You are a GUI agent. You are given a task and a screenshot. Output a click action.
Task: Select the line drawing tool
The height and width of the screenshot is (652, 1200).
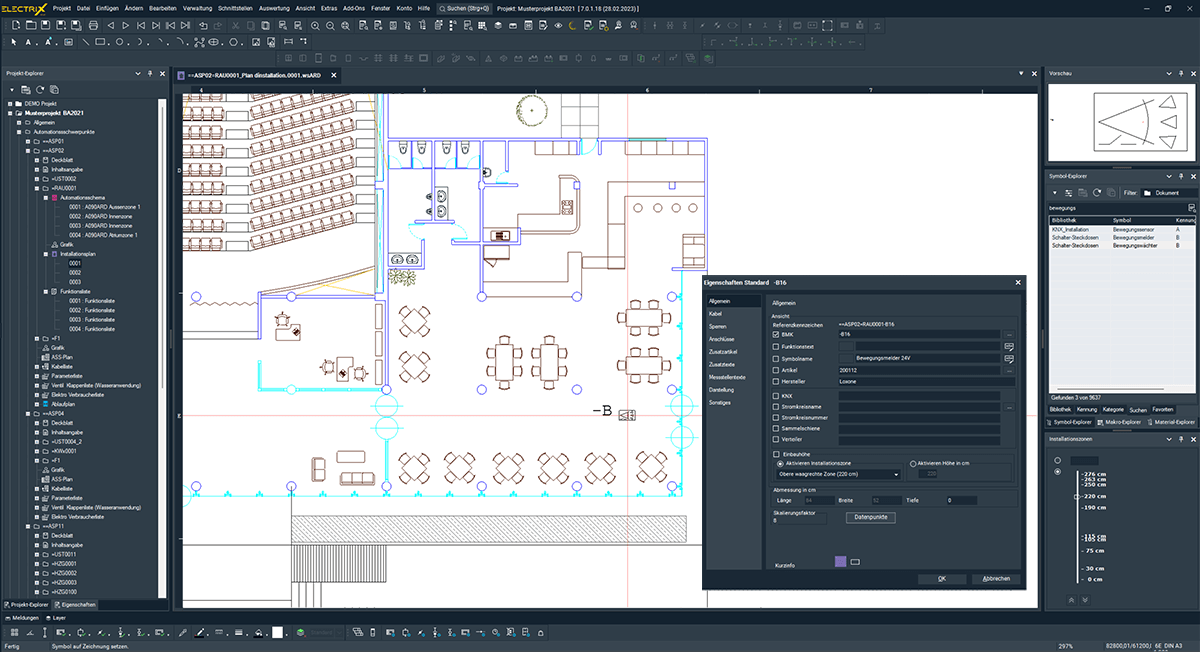click(86, 43)
